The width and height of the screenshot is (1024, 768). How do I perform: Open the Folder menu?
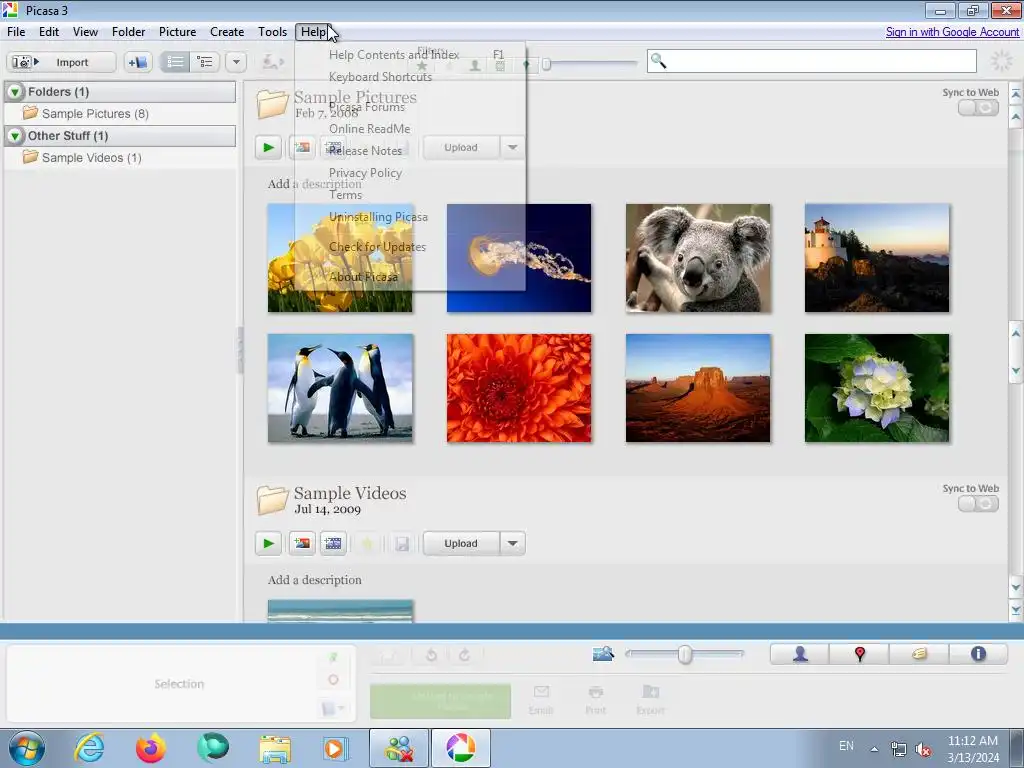[129, 31]
